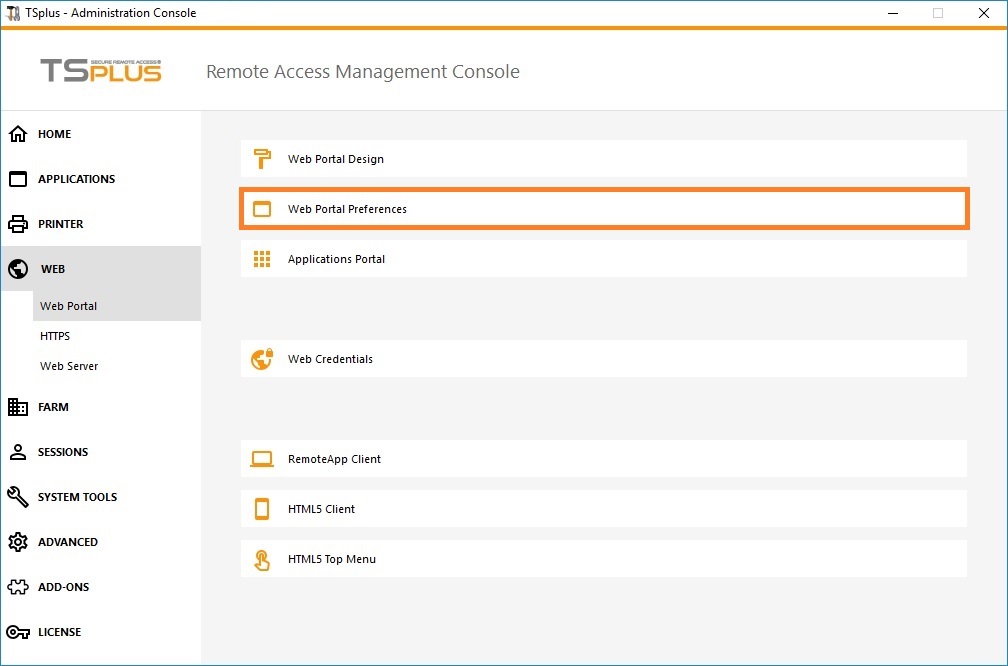Screen dimensions: 1008x666
Task: Click the Printer icon in sidebar
Action: pyautogui.click(x=18, y=224)
